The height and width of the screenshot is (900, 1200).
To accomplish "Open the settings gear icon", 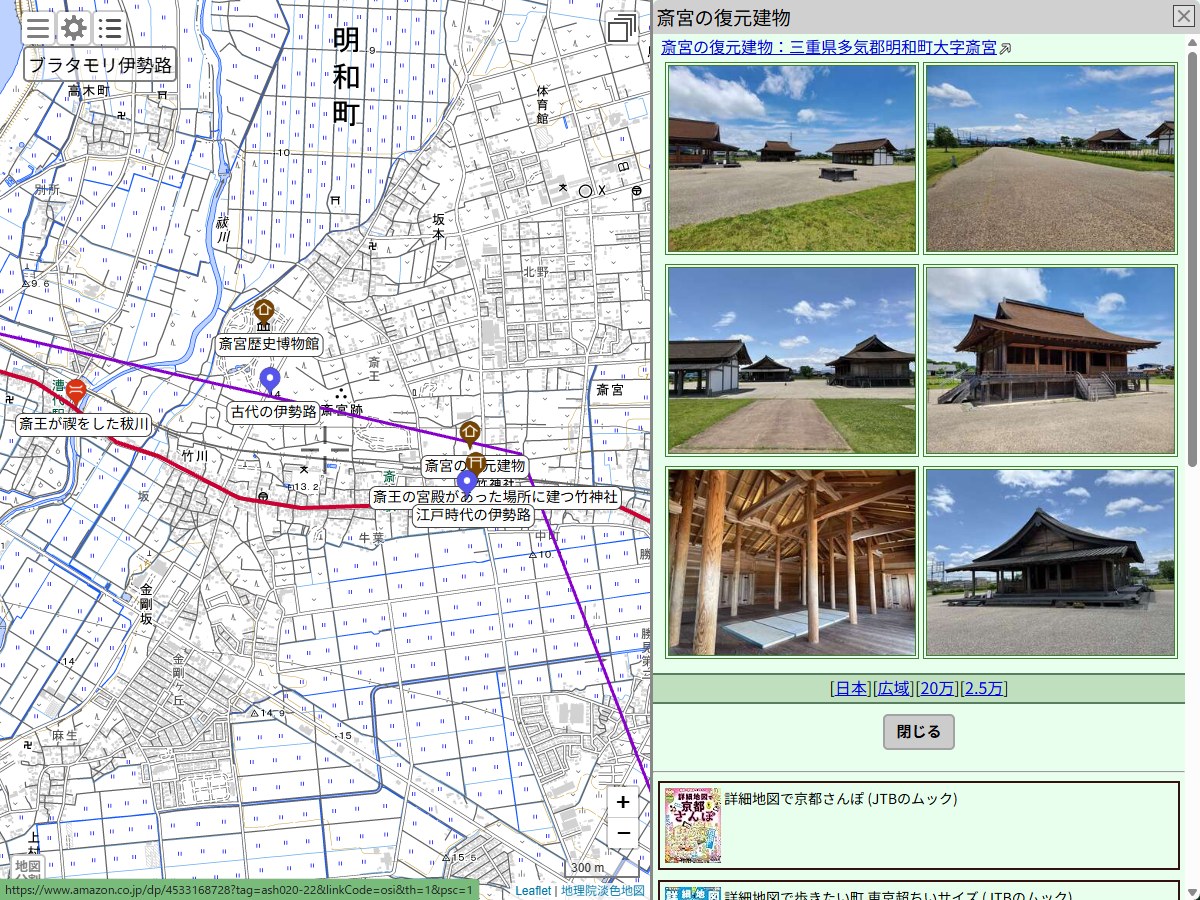I will [74, 28].
